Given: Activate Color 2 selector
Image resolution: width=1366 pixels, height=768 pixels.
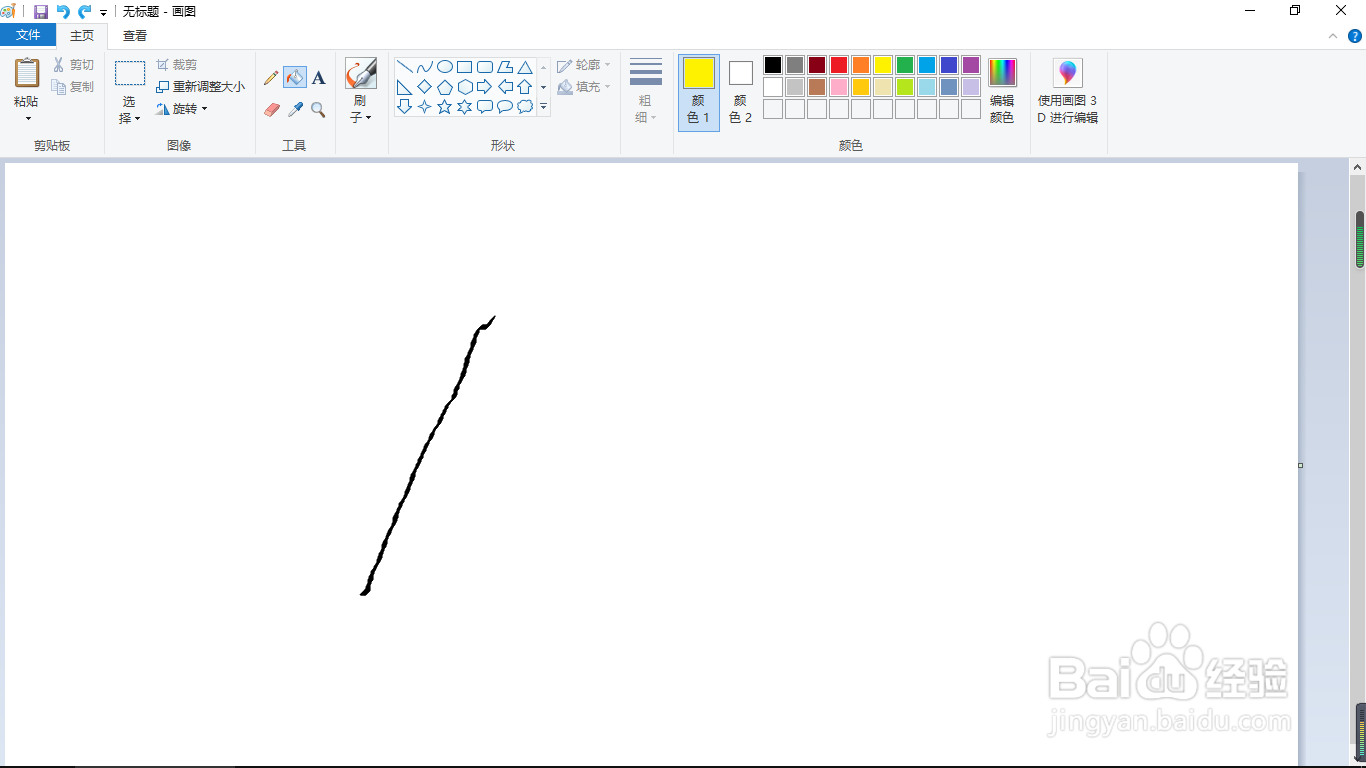Looking at the screenshot, I should [x=740, y=92].
